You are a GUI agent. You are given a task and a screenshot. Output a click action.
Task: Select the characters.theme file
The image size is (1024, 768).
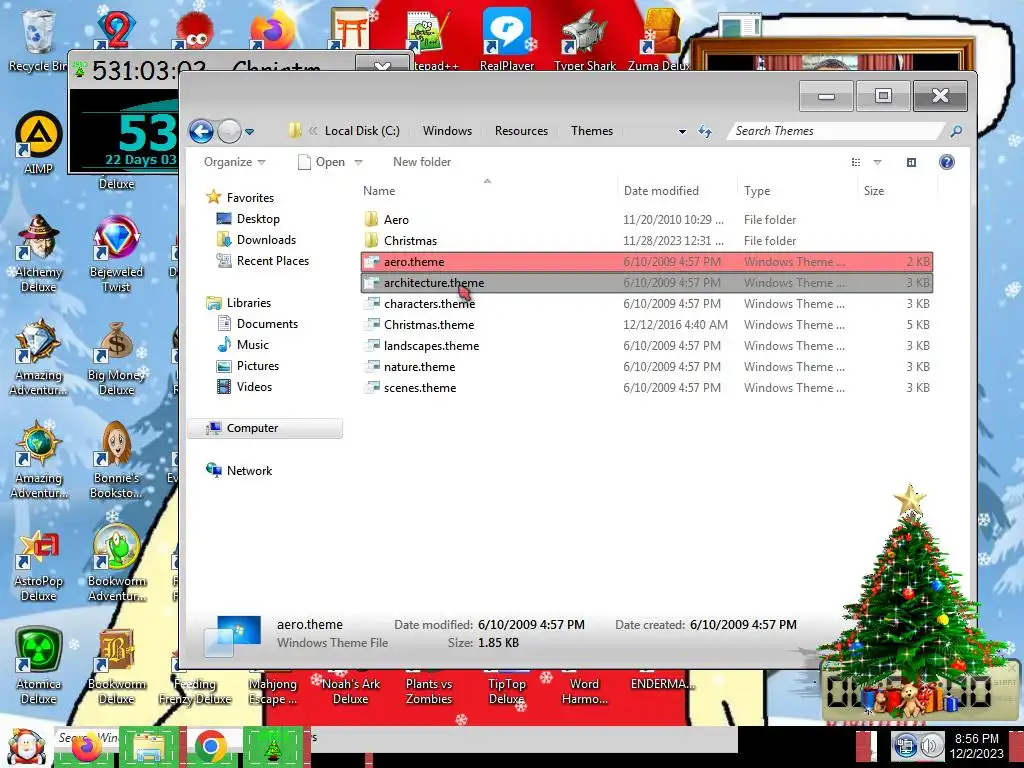[647, 304]
